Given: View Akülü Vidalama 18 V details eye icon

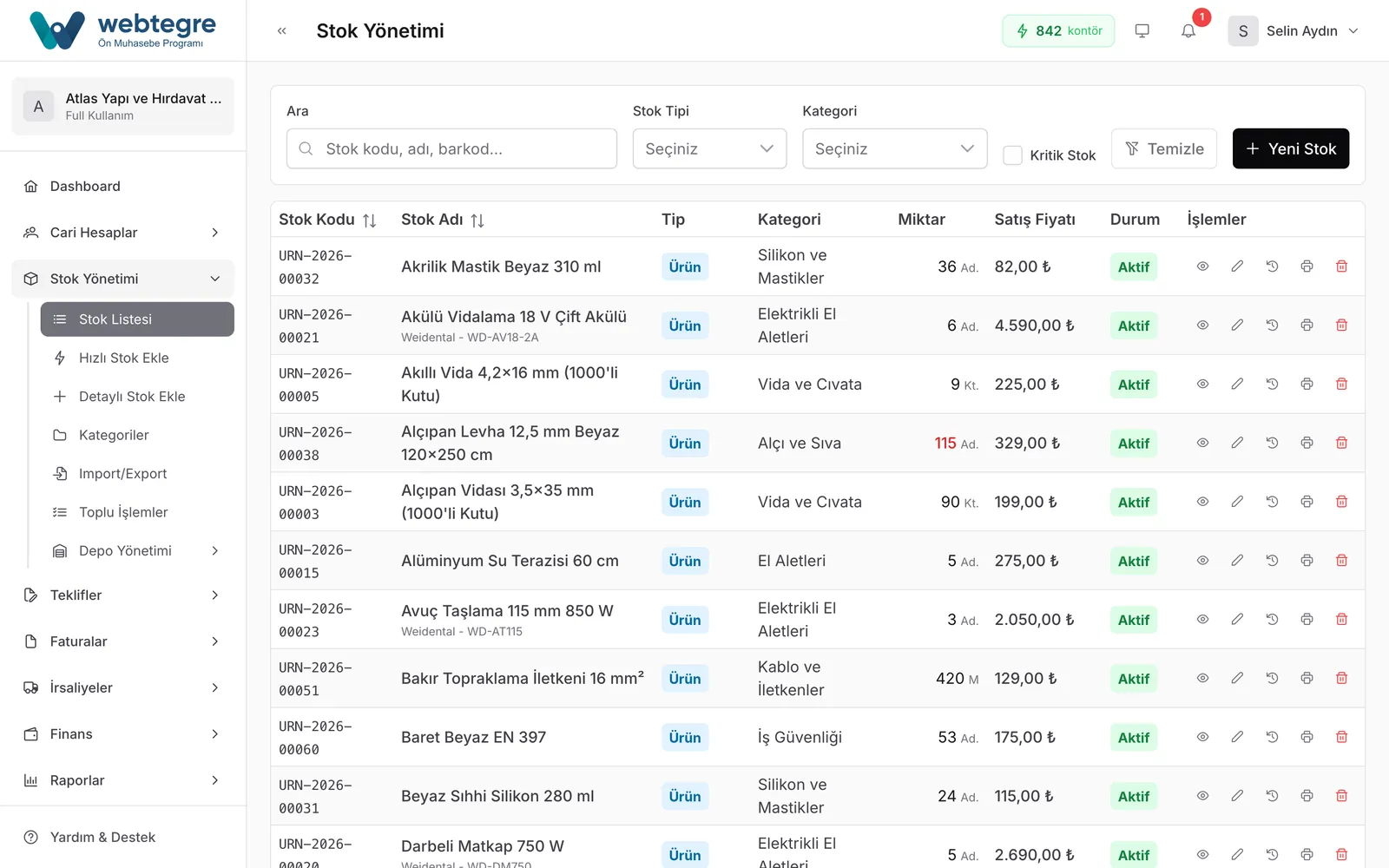Looking at the screenshot, I should click(1202, 325).
